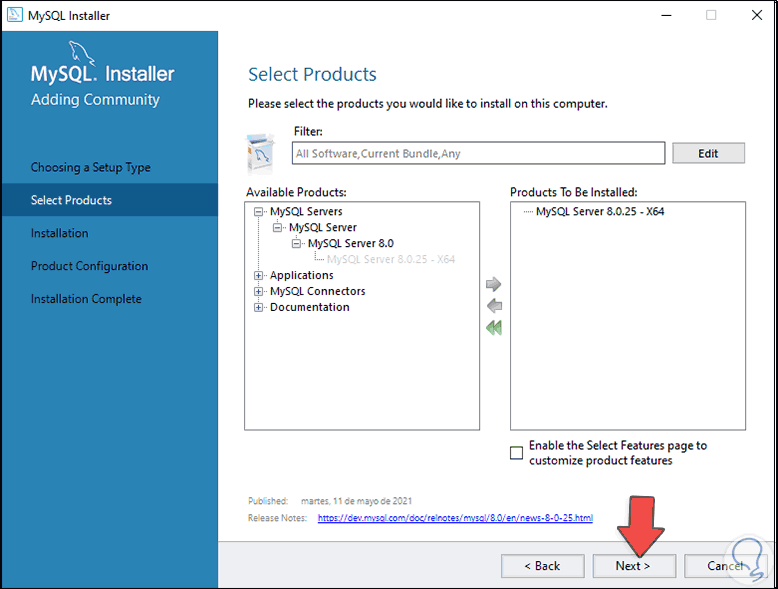This screenshot has height=589, width=778.
Task: Click the MySQL dolphin logo
Action: [81, 53]
